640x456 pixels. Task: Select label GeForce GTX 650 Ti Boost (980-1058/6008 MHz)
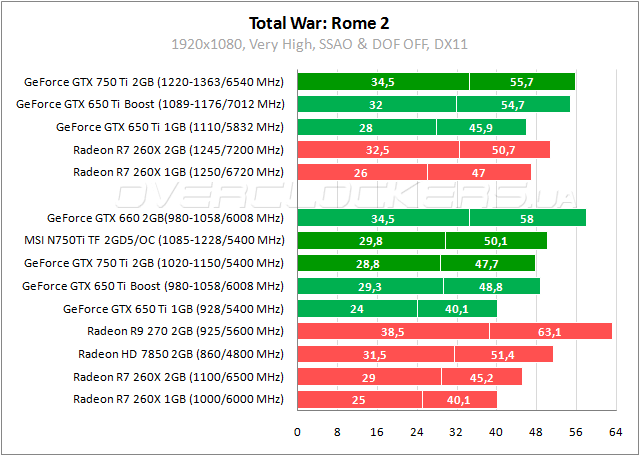[x=153, y=286]
